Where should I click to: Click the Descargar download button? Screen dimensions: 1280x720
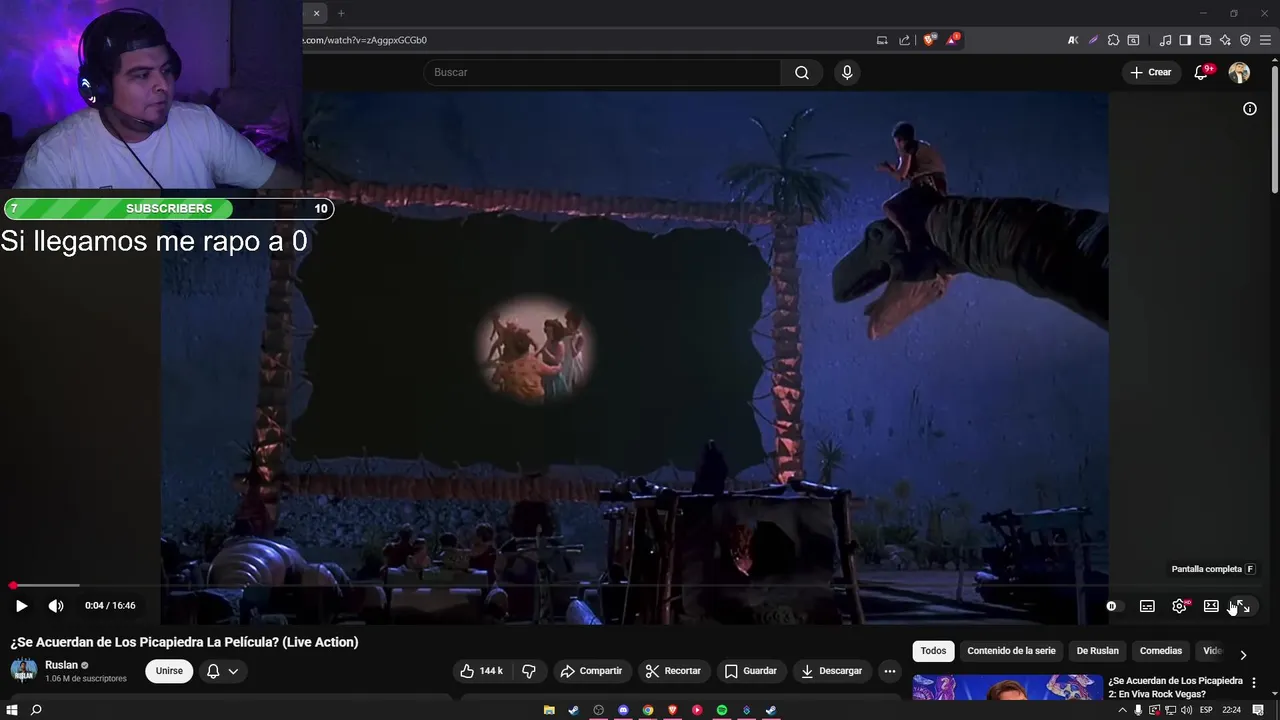[x=832, y=671]
